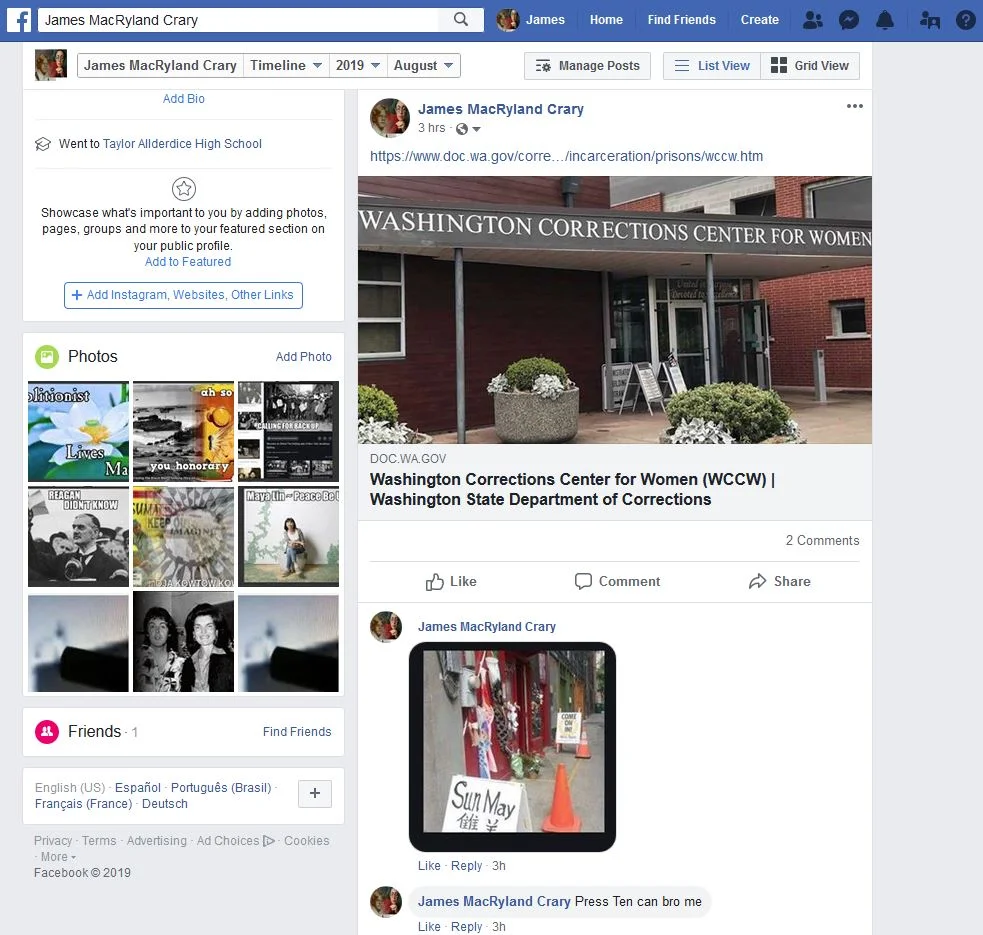This screenshot has width=983, height=935.
Task: Expand the 2019 year dropdown
Action: (x=357, y=65)
